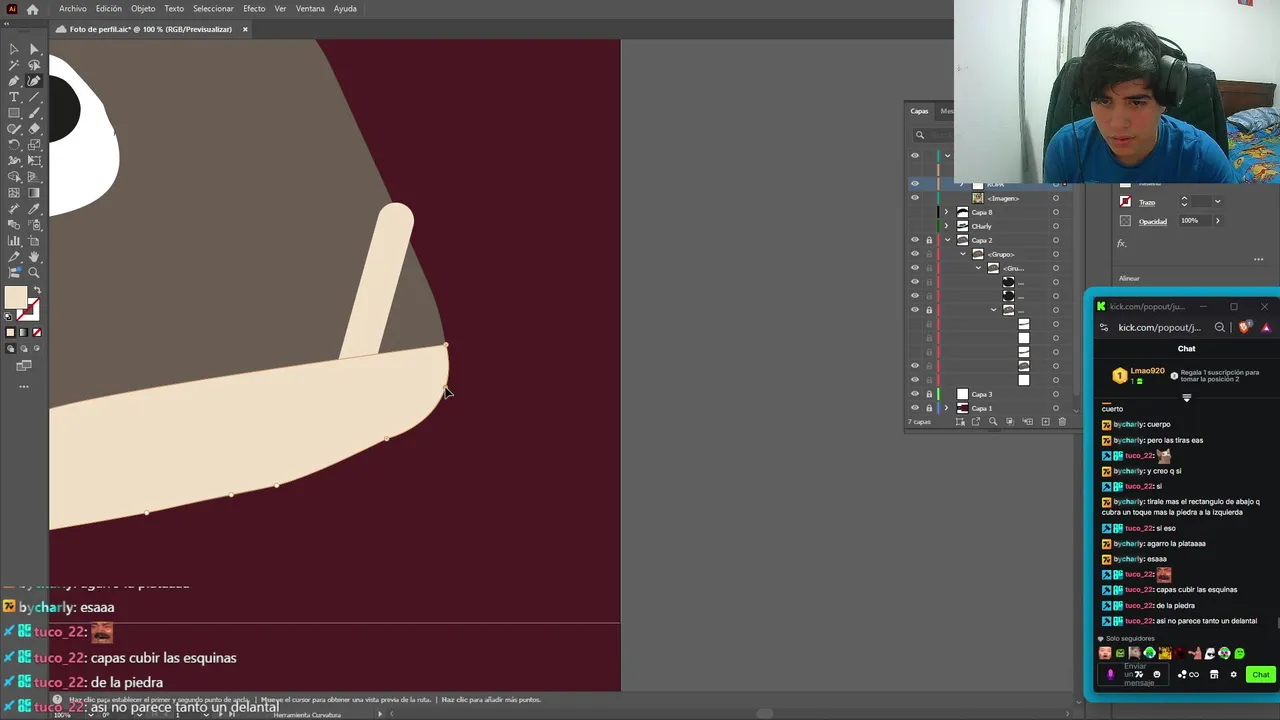Select the Zoom tool
1280x720 pixels.
click(x=34, y=273)
